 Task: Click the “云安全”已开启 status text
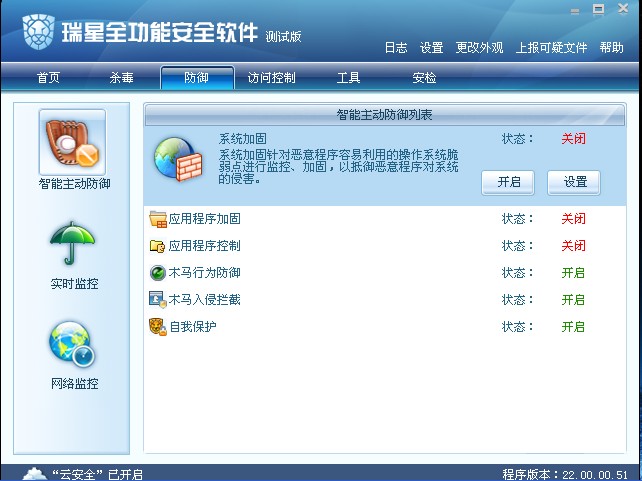click(x=97, y=474)
